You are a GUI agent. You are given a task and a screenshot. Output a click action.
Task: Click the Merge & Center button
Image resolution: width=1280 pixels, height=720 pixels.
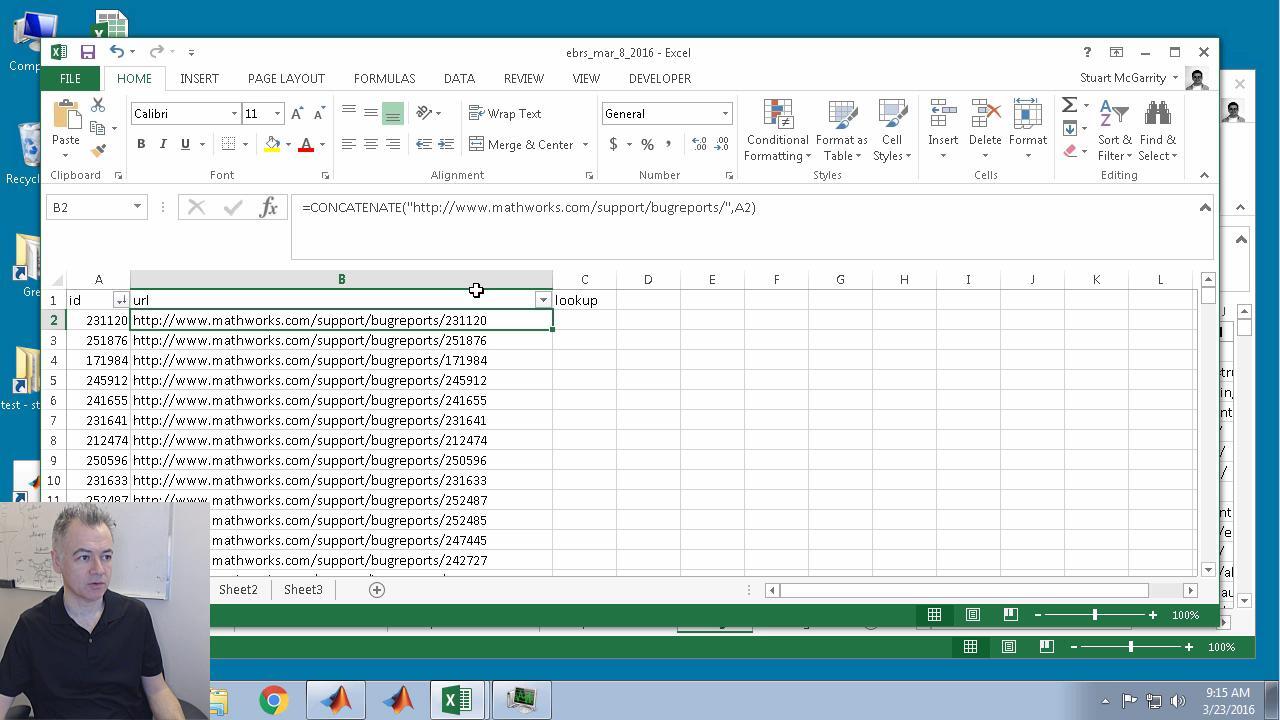(x=521, y=144)
